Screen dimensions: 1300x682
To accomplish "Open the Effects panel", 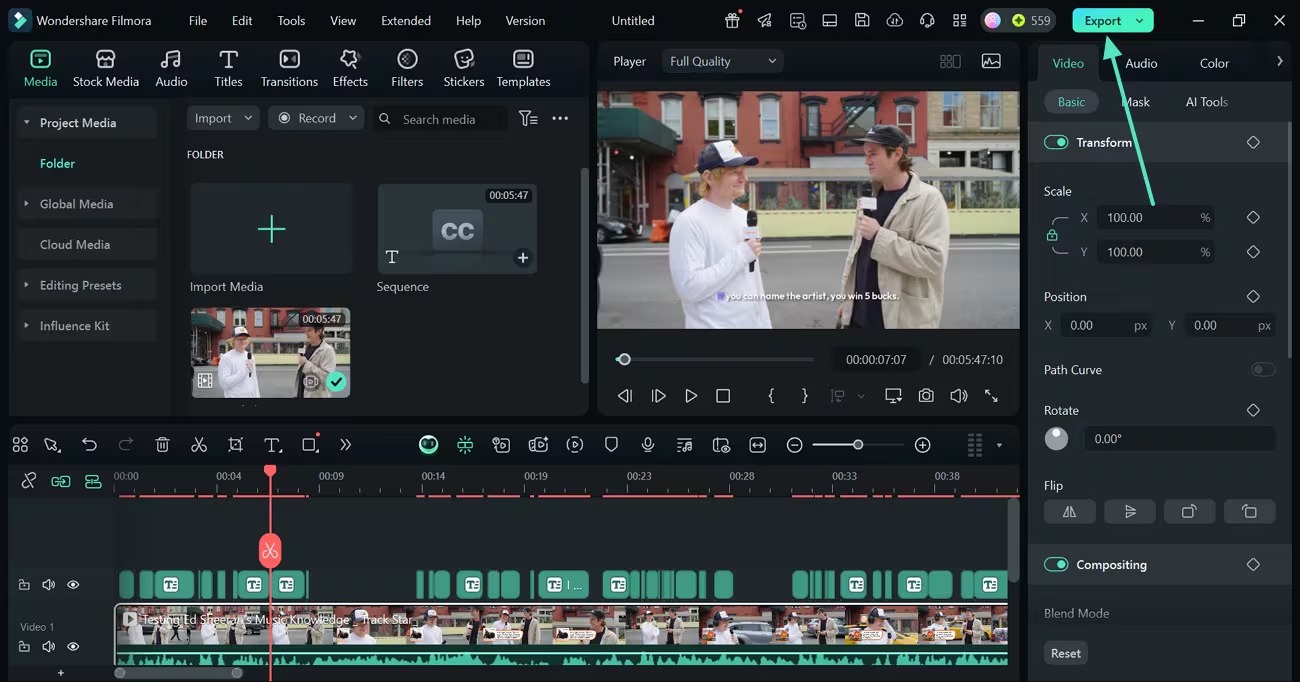I will [x=350, y=68].
